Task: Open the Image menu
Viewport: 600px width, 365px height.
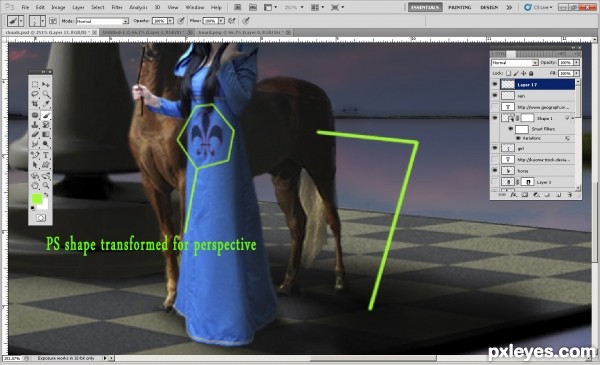Action: 58,7
